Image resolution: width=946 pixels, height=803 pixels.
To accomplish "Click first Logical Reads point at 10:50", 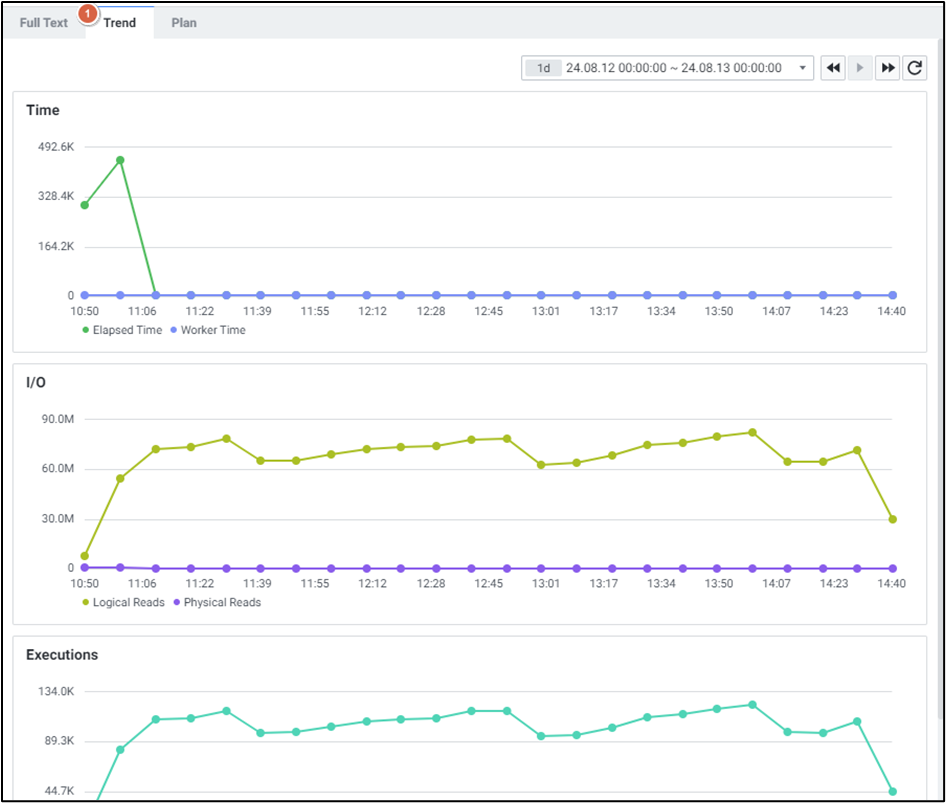I will click(85, 556).
